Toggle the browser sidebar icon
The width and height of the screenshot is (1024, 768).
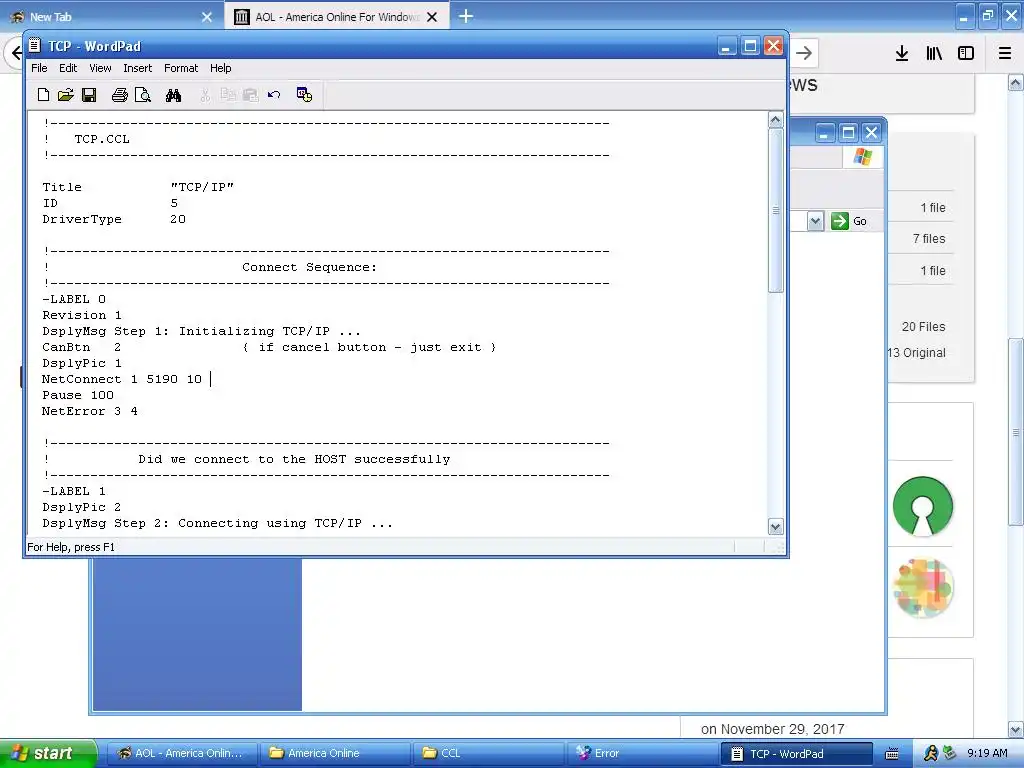coord(966,53)
